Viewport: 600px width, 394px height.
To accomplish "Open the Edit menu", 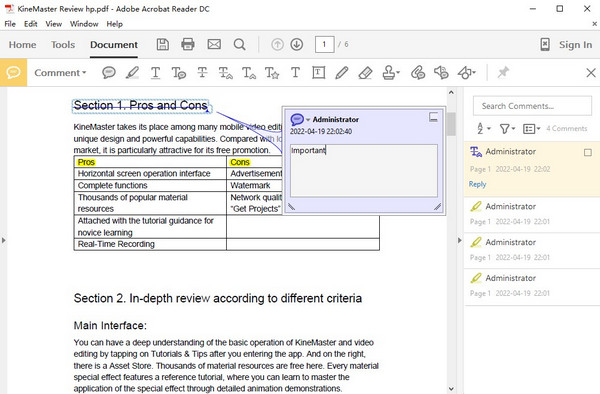I will tap(31, 24).
